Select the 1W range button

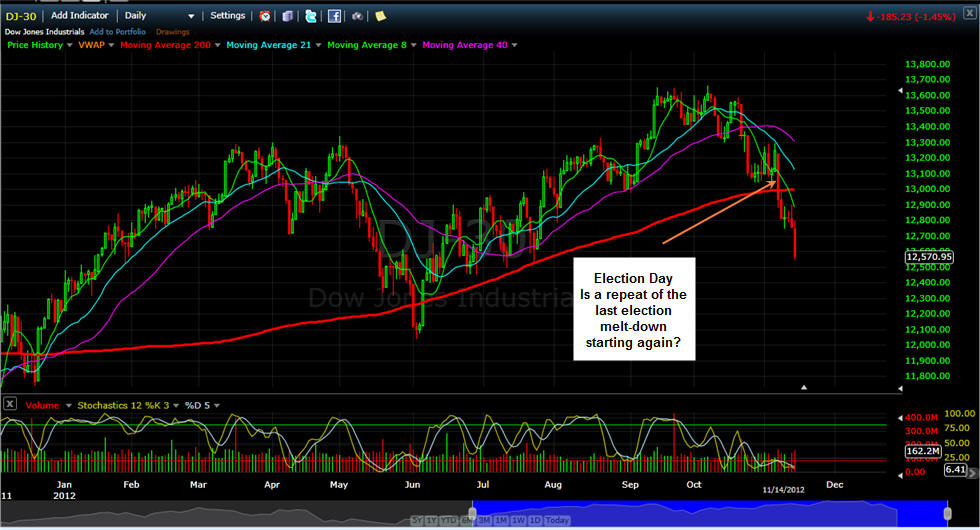pyautogui.click(x=518, y=520)
